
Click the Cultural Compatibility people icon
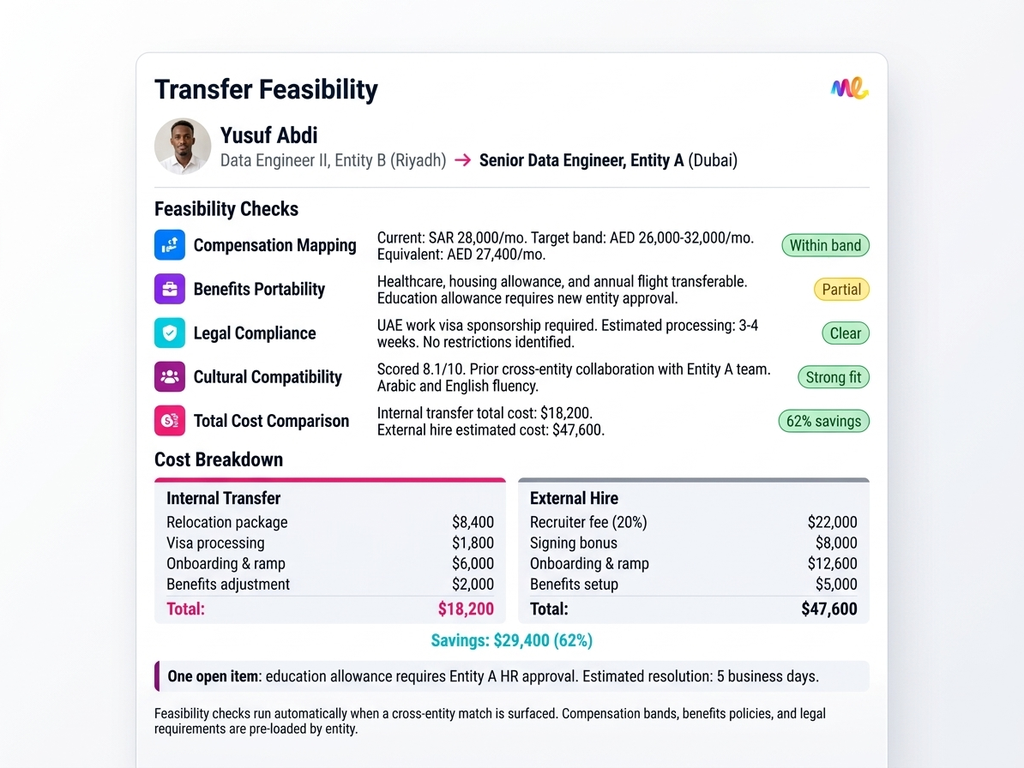pyautogui.click(x=169, y=377)
